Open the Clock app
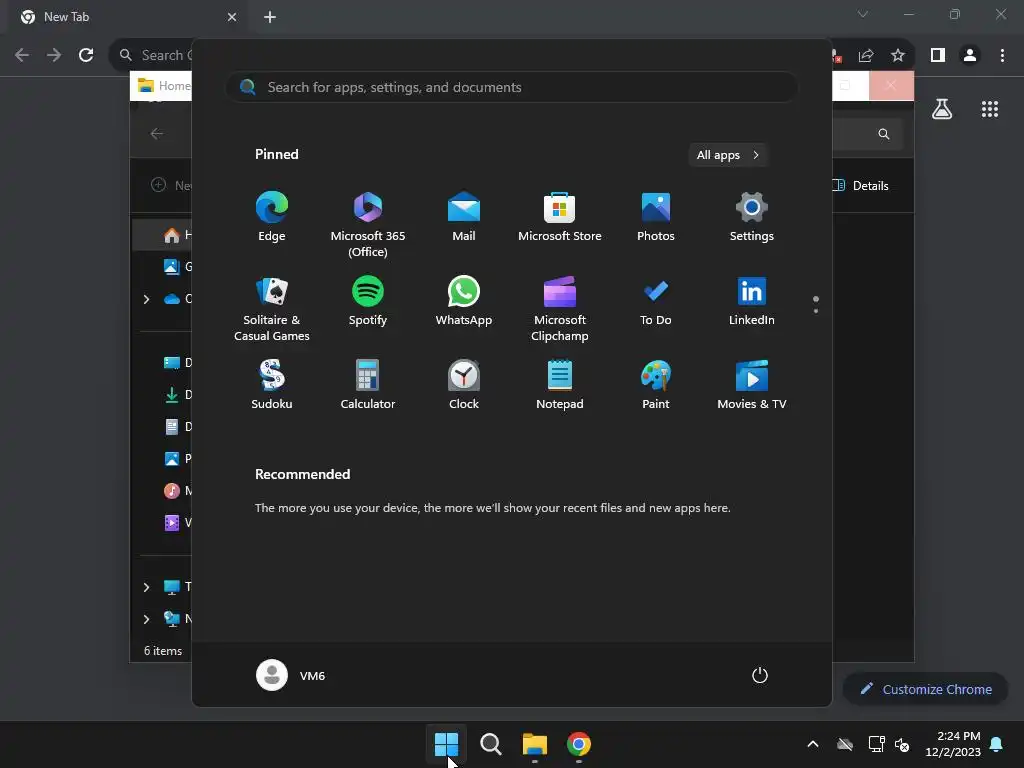The height and width of the screenshot is (768, 1024). [464, 385]
